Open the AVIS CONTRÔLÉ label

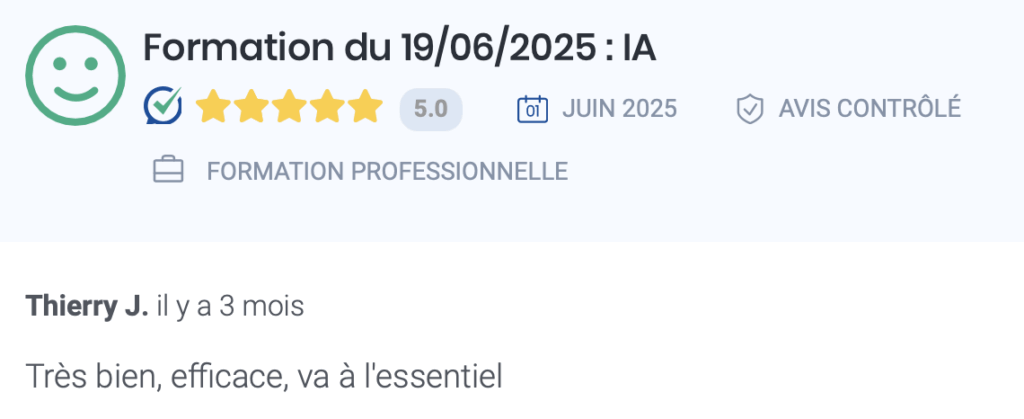coord(869,108)
